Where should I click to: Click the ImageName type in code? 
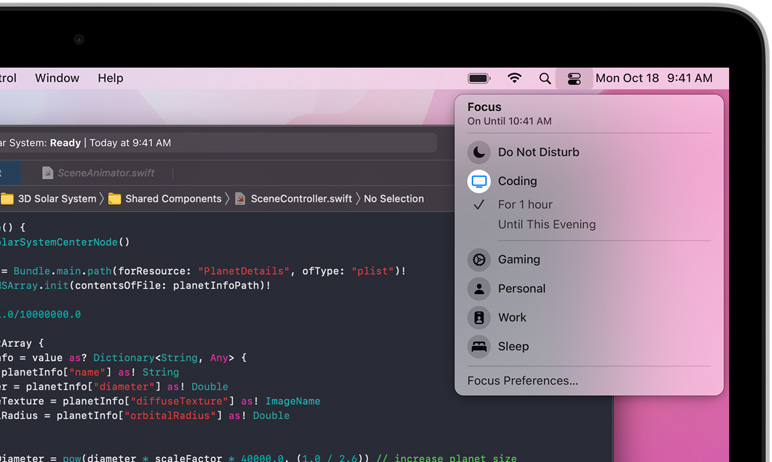(x=292, y=401)
